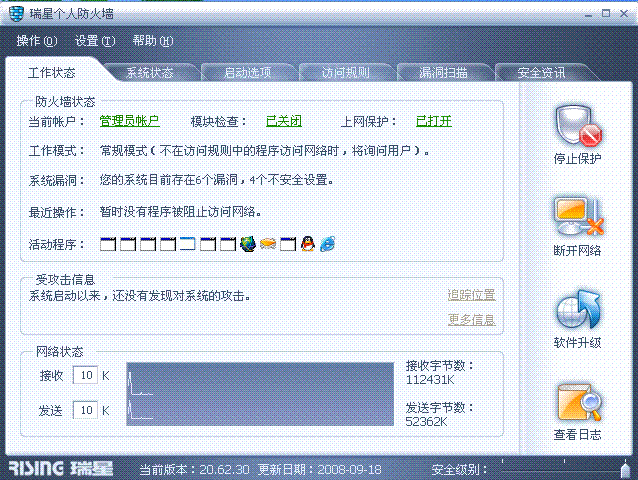This screenshot has height=480, width=638.
Task: Click the 更新日期：2008-09-18 text
Action: (319, 470)
